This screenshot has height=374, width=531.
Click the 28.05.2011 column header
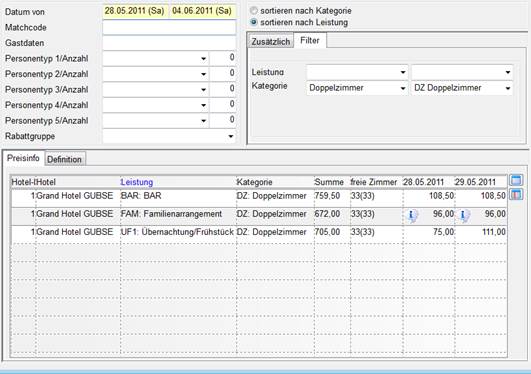pyautogui.click(x=424, y=182)
